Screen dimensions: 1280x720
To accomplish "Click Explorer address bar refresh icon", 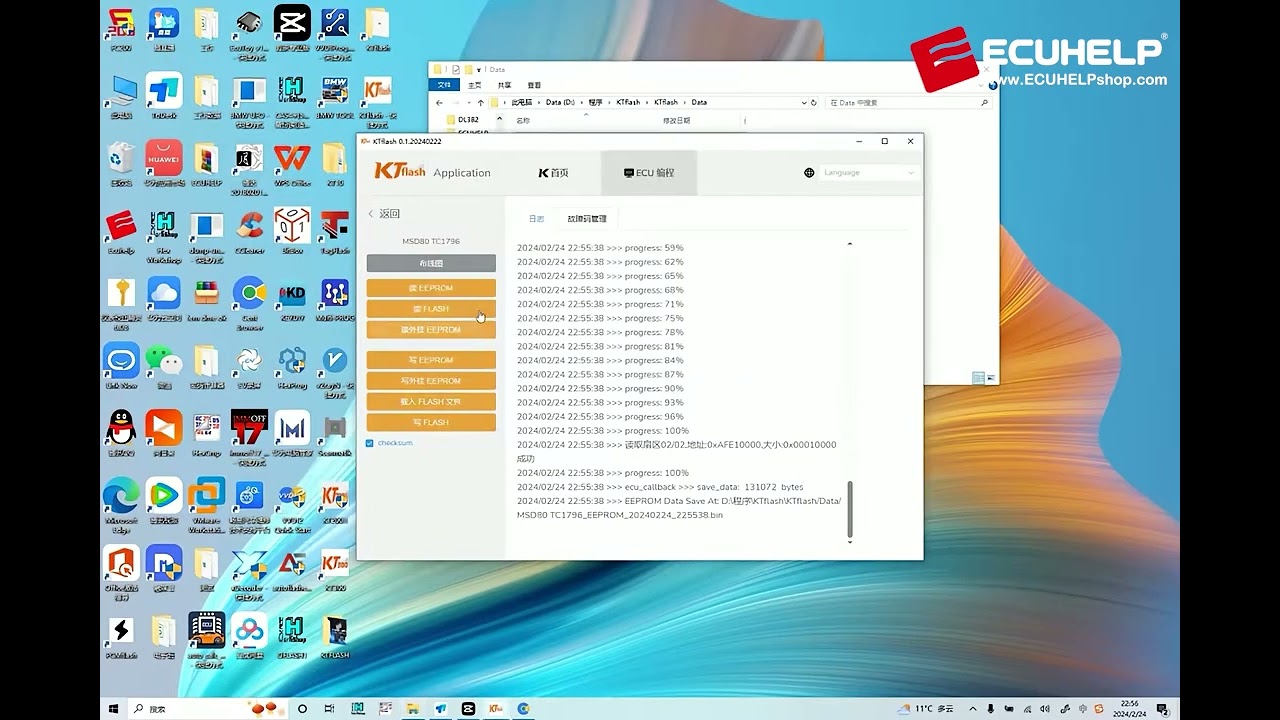I will [x=814, y=103].
